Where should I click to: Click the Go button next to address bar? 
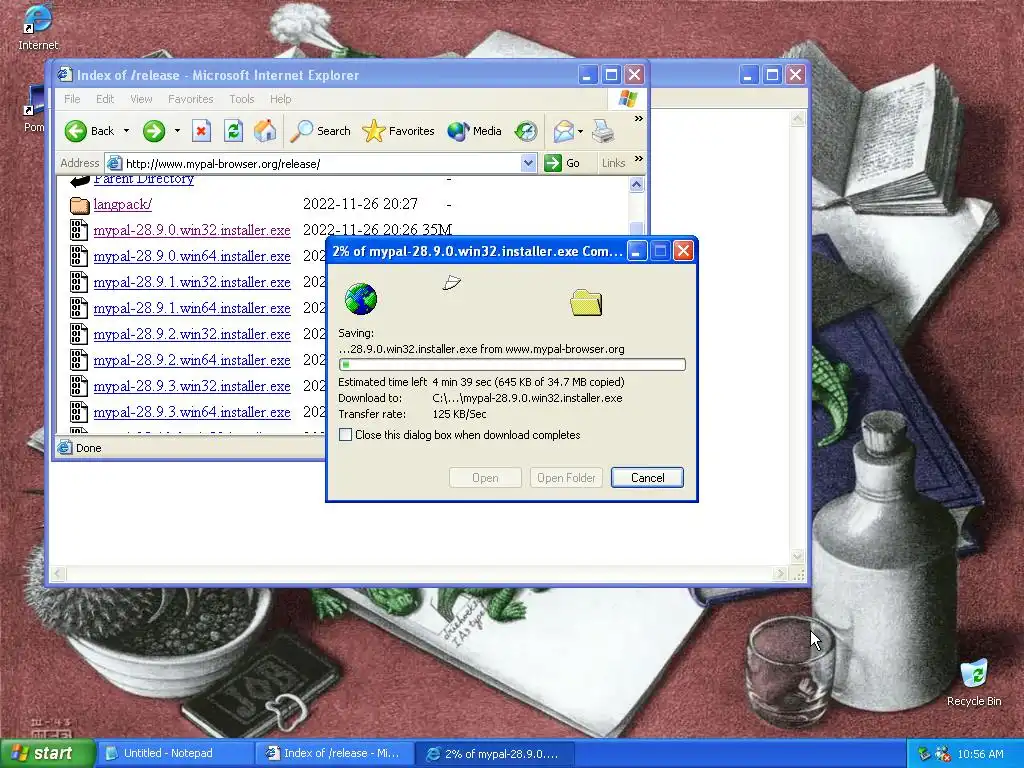pyautogui.click(x=562, y=163)
